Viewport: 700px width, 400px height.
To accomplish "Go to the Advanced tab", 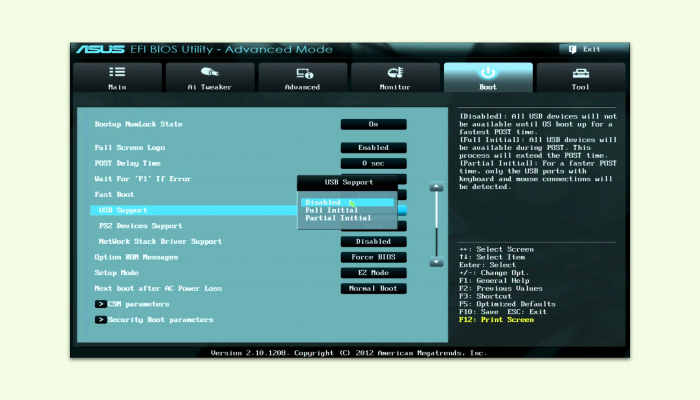I will [x=303, y=78].
